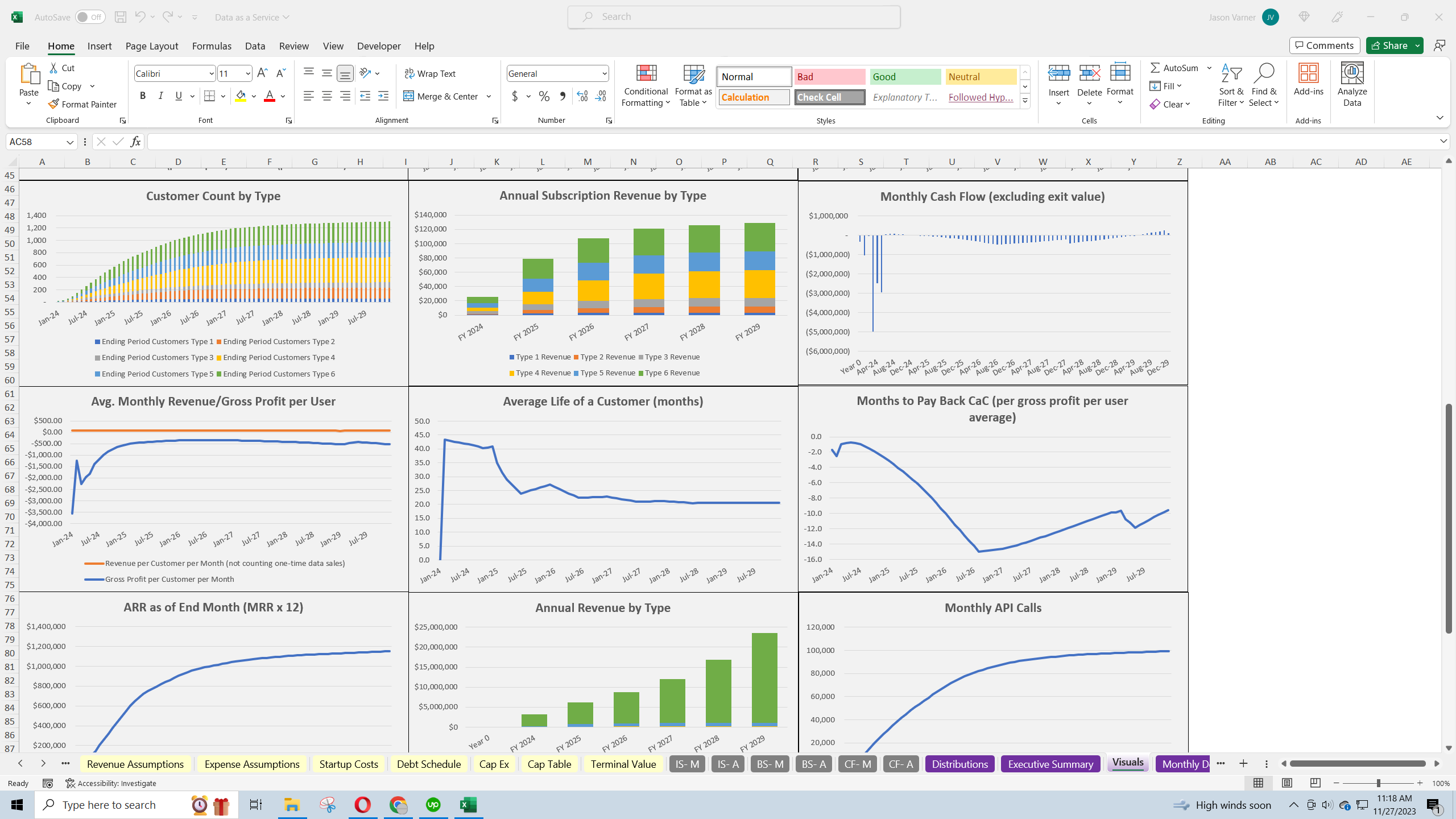Click the Increase Decimal icon
The width and height of the screenshot is (1456, 819).
click(581, 97)
